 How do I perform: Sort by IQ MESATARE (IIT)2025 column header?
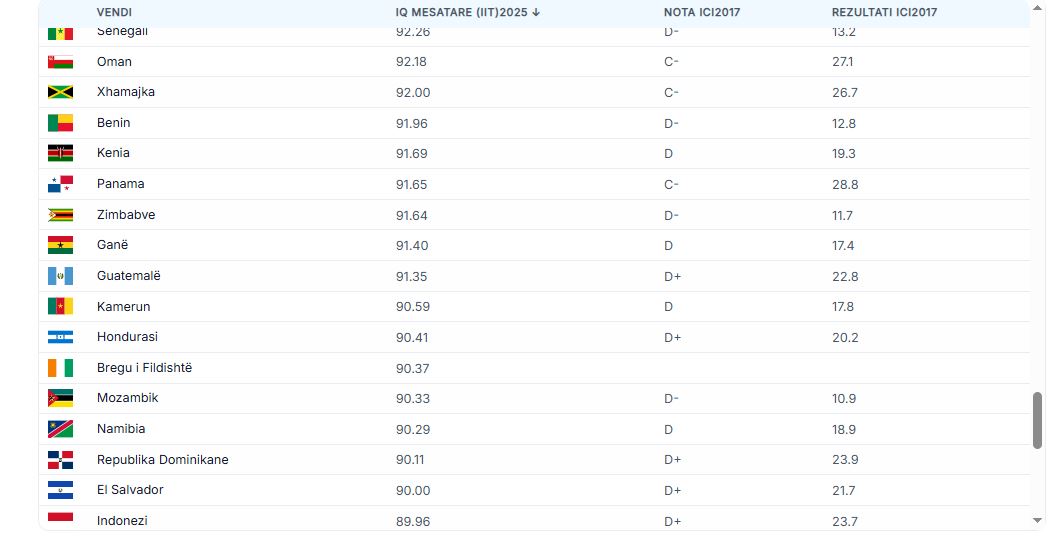coord(467,12)
